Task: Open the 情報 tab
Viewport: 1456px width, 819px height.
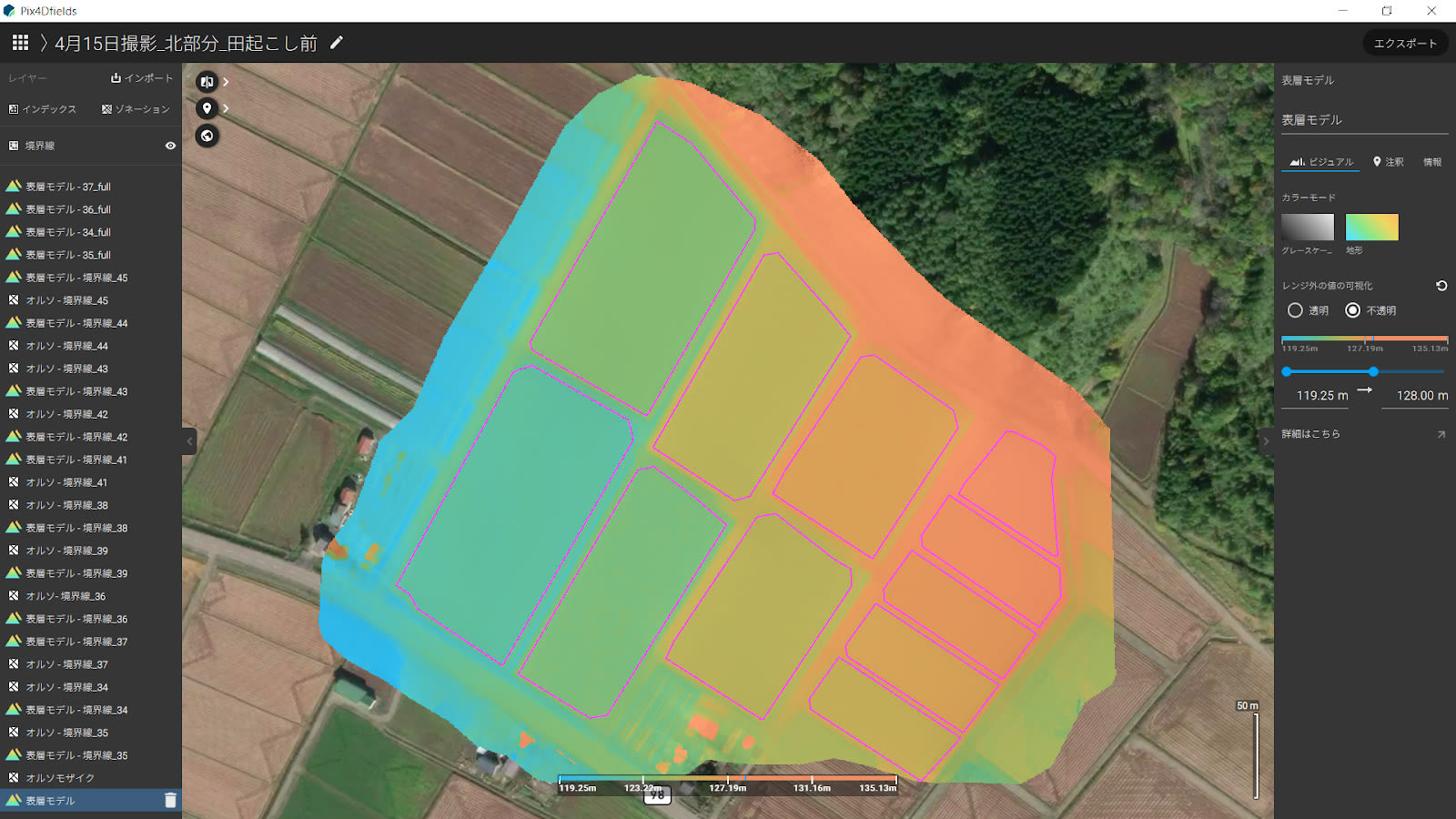Action: (1434, 161)
